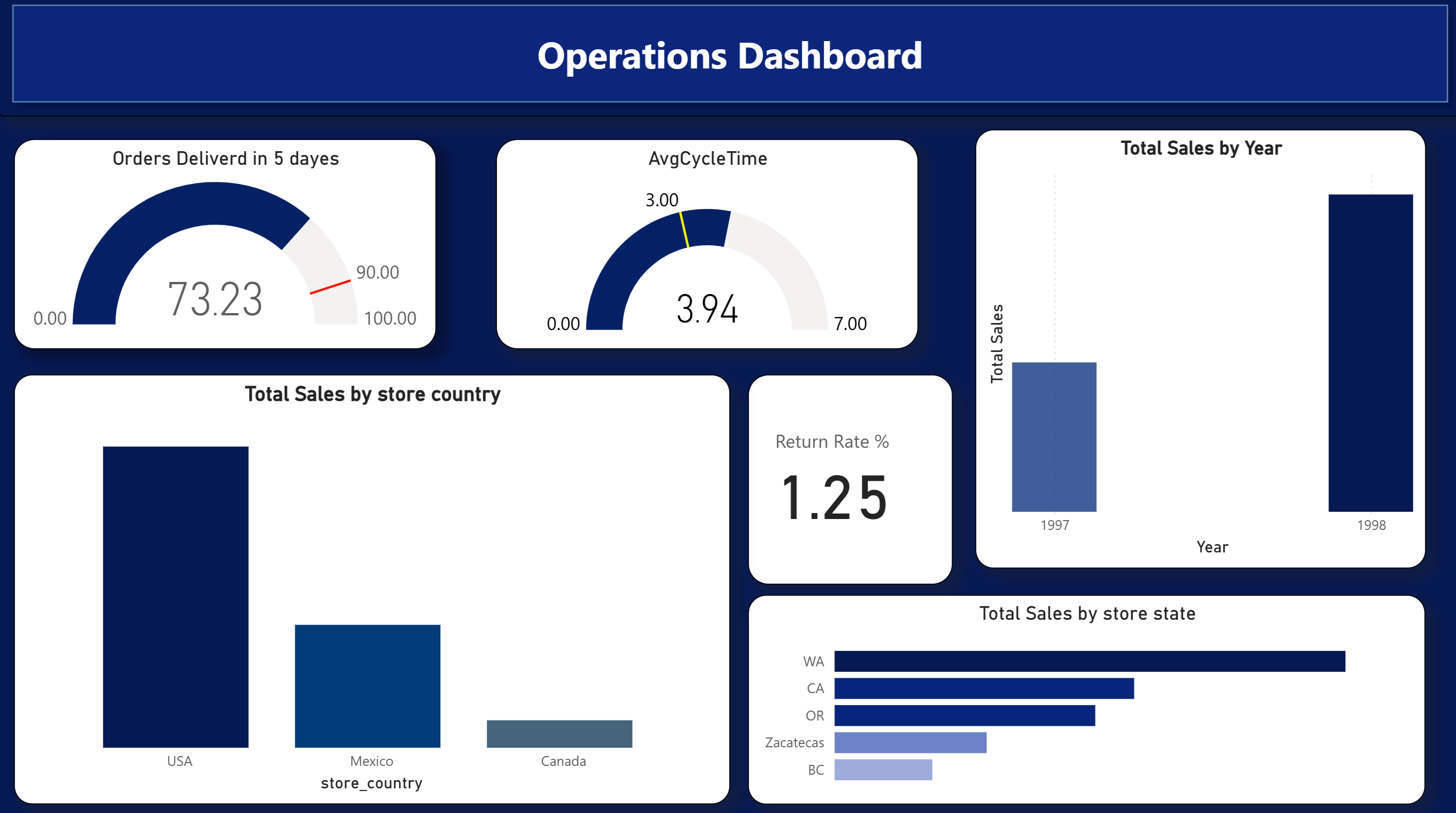Click the 'Total Sales by store country' title
This screenshot has height=813, width=1456.
pos(372,394)
